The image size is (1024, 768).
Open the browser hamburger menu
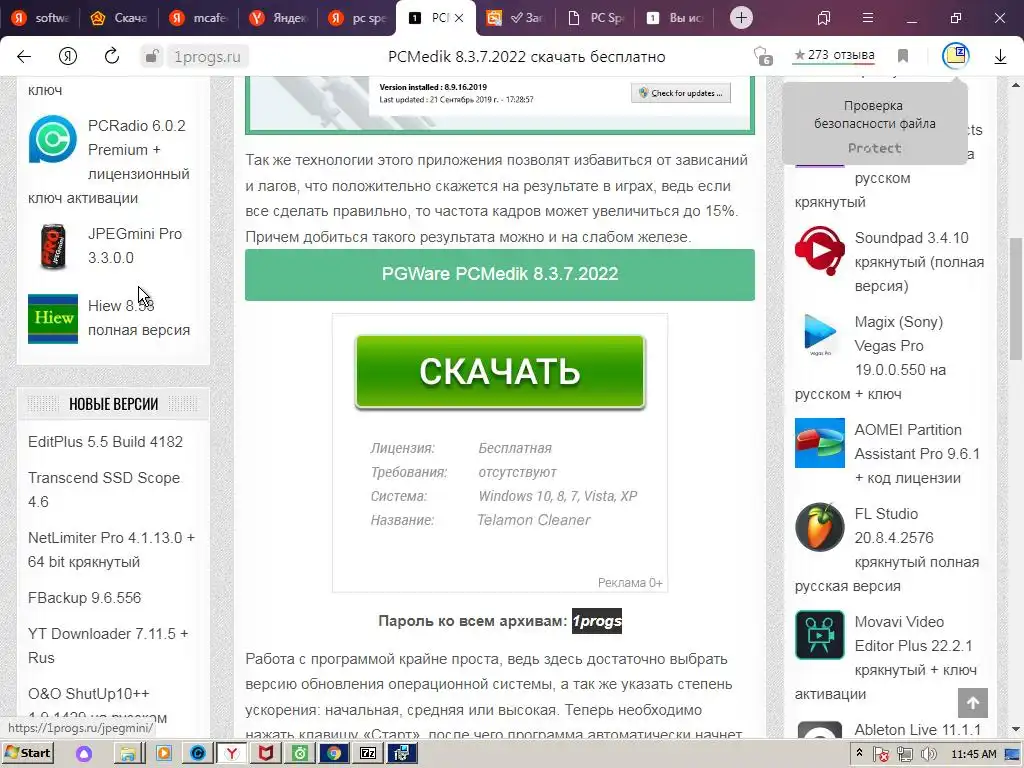(x=868, y=18)
